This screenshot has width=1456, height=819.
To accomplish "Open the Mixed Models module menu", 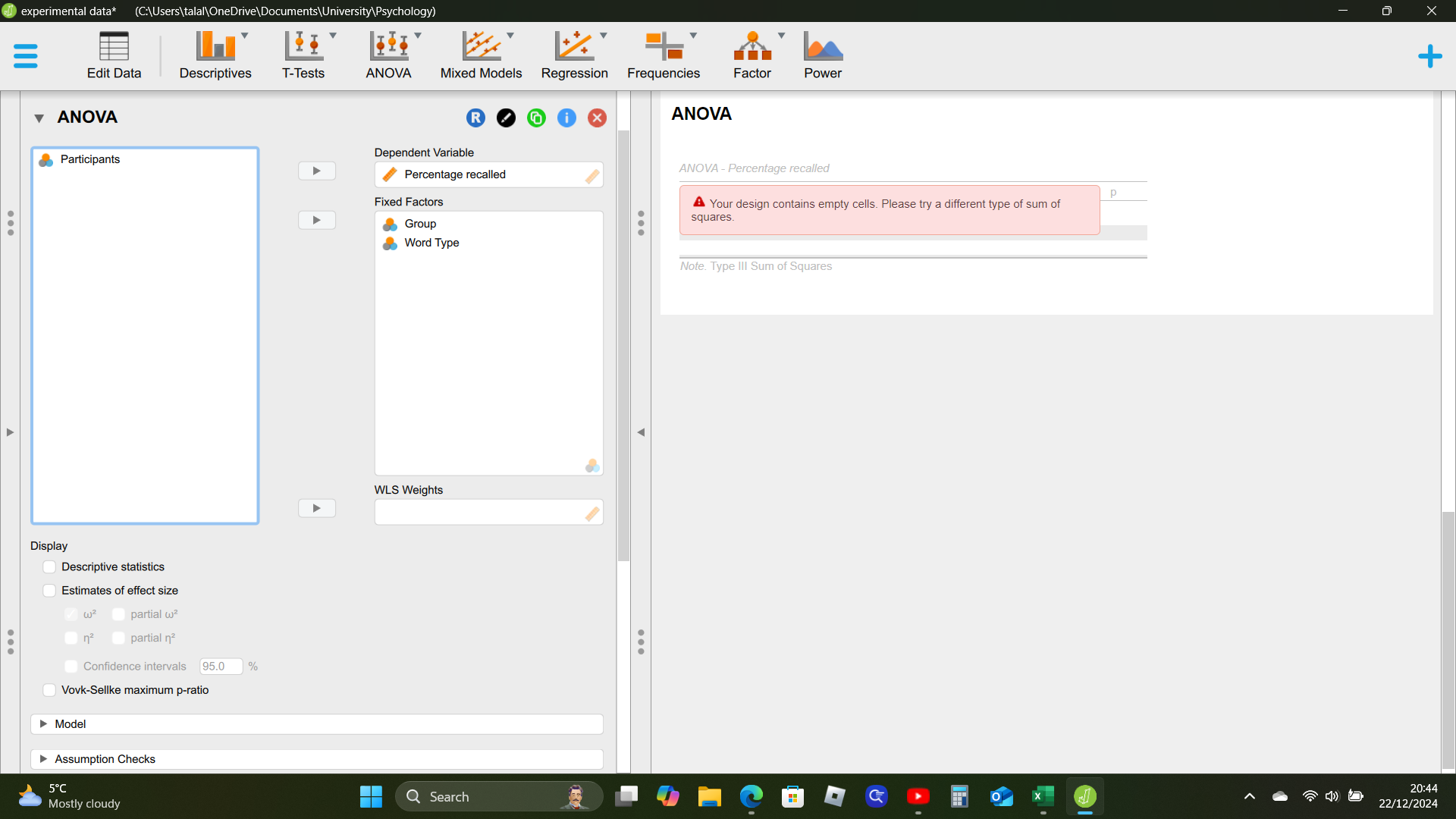I will coord(481,55).
